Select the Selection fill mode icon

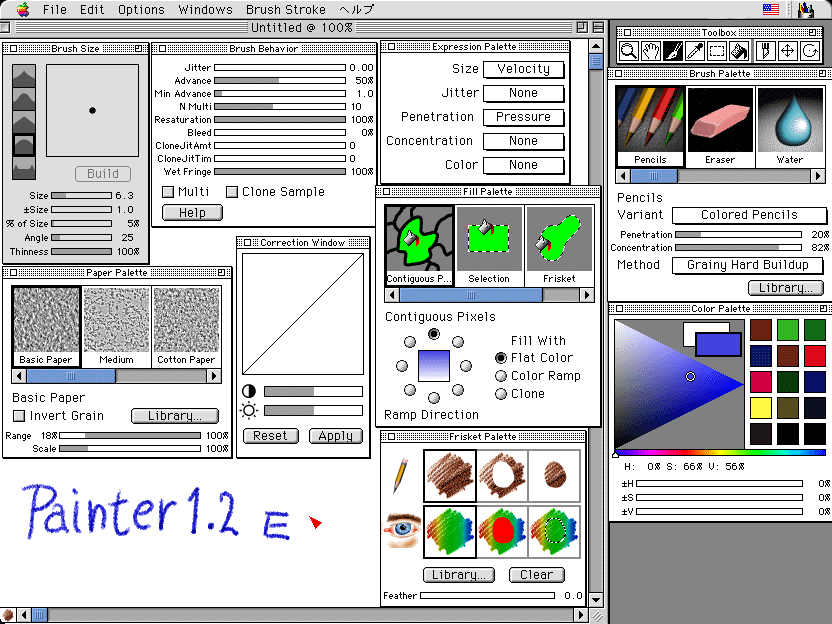pyautogui.click(x=489, y=246)
